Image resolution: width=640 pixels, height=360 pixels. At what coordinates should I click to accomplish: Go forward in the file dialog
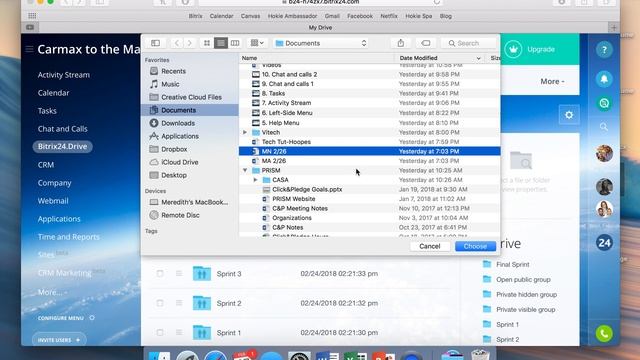[189, 43]
